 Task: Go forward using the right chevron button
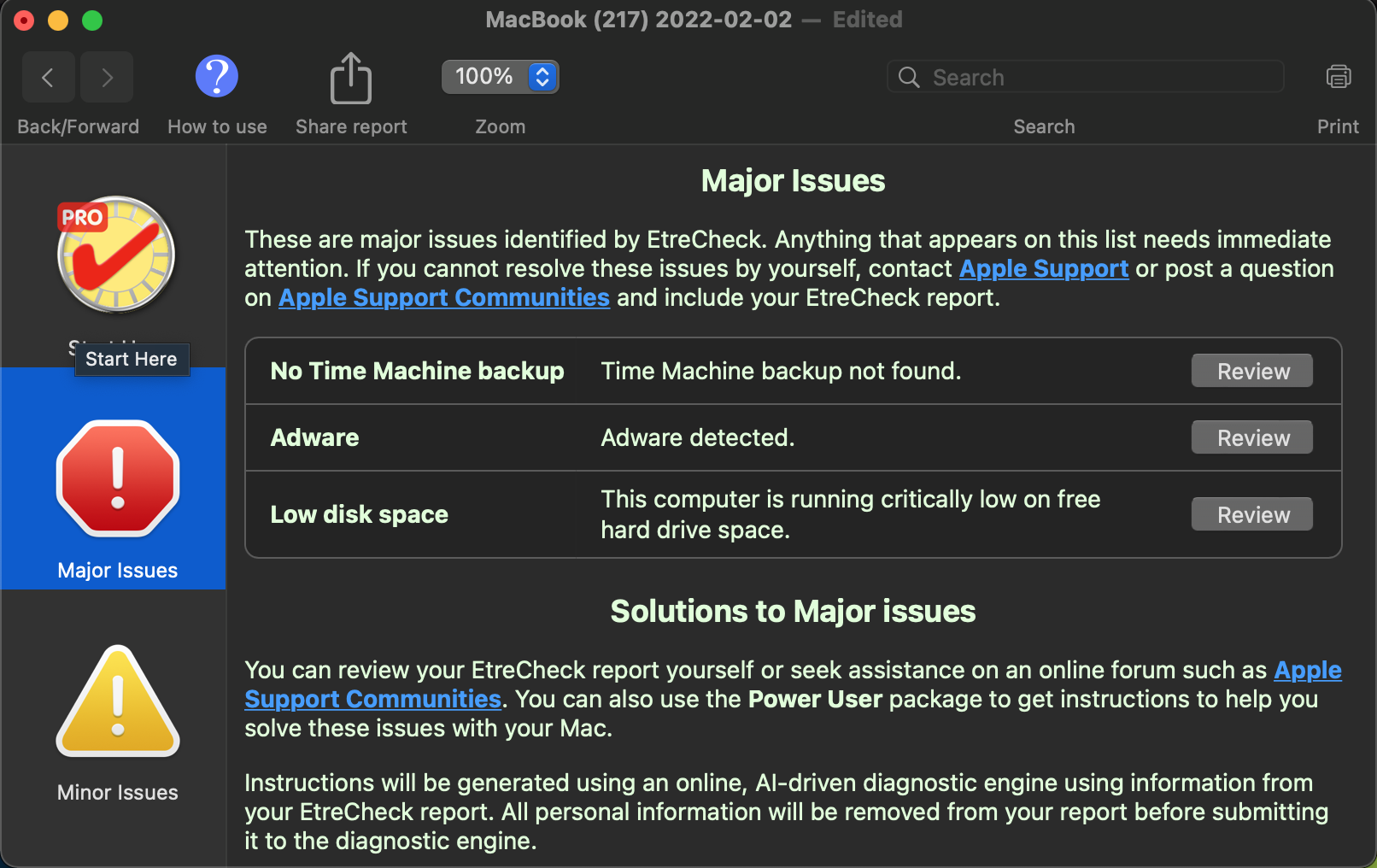107,78
